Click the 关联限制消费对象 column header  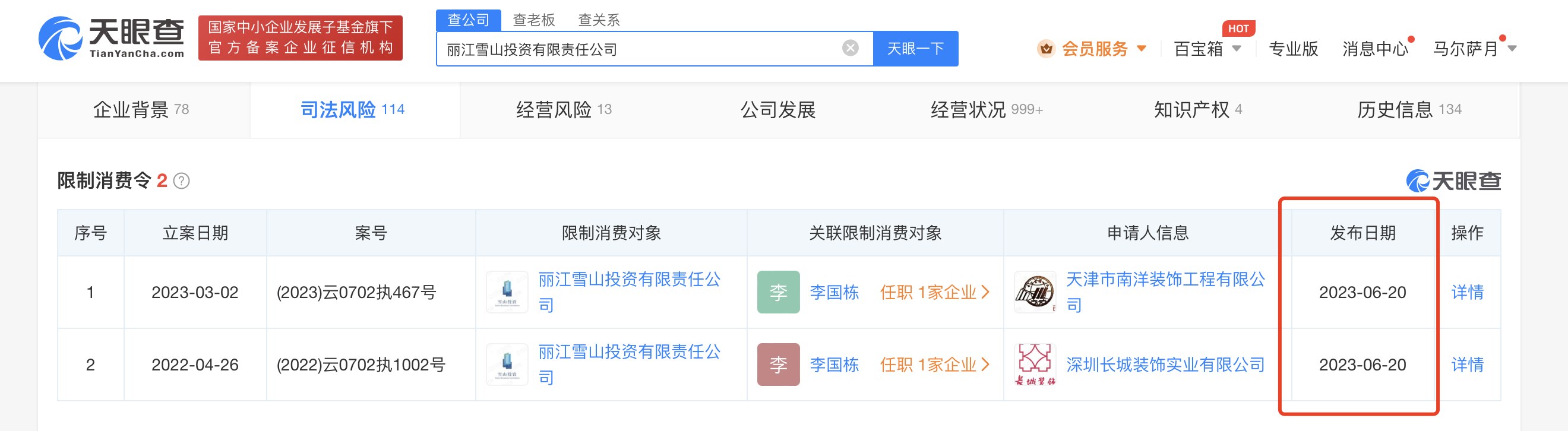click(875, 233)
